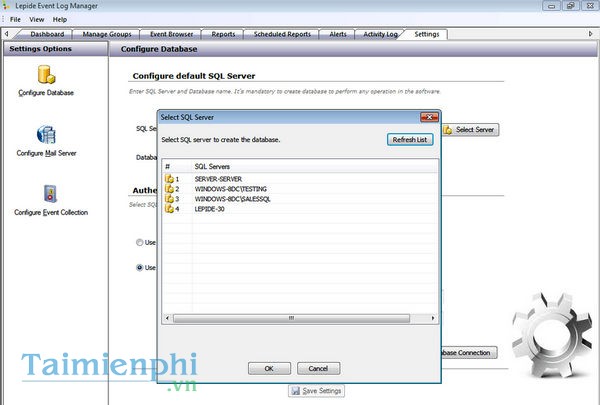600x405 pixels.
Task: Select the upper authentication radio button
Action: tap(140, 242)
